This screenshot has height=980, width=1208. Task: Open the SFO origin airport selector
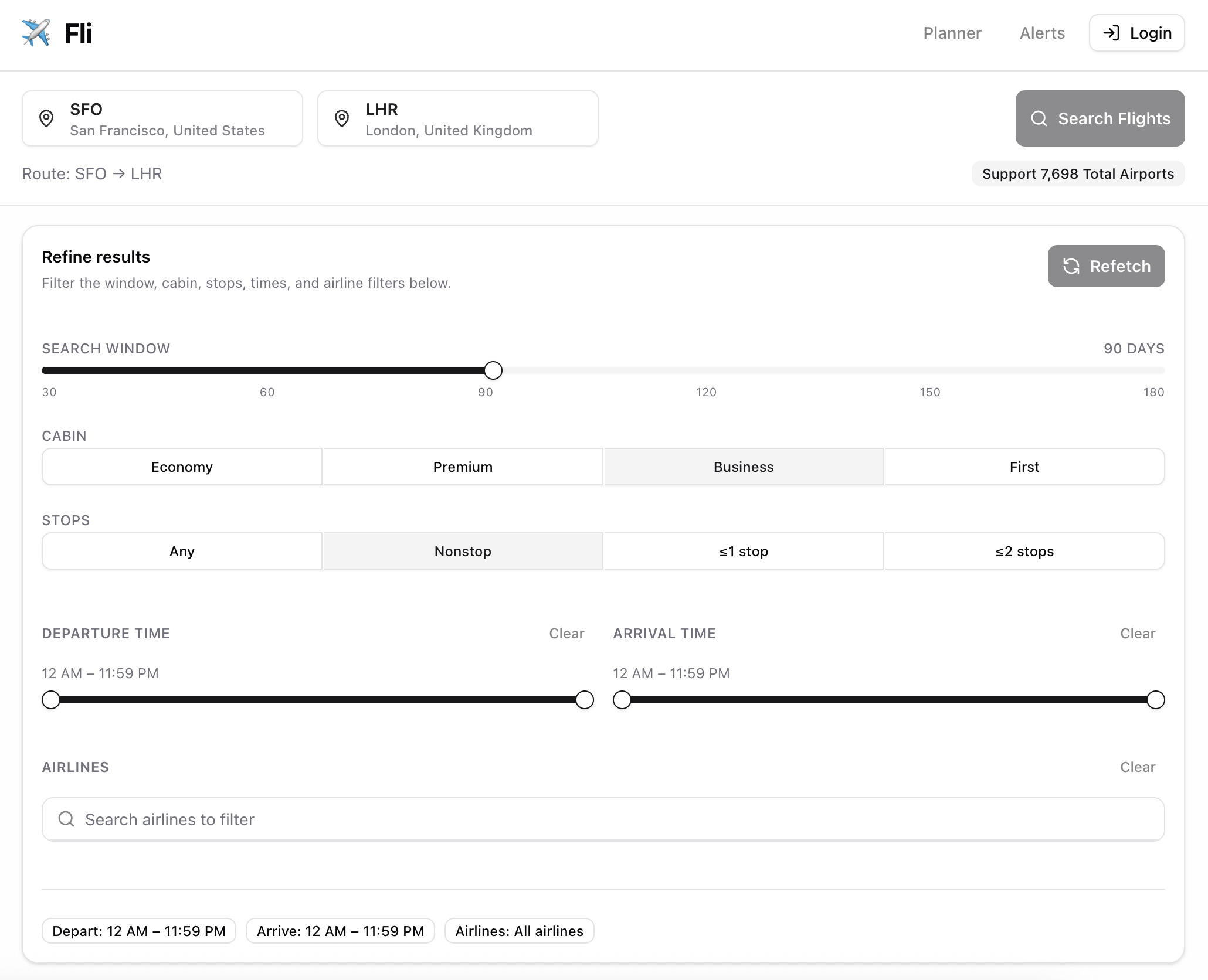click(162, 118)
